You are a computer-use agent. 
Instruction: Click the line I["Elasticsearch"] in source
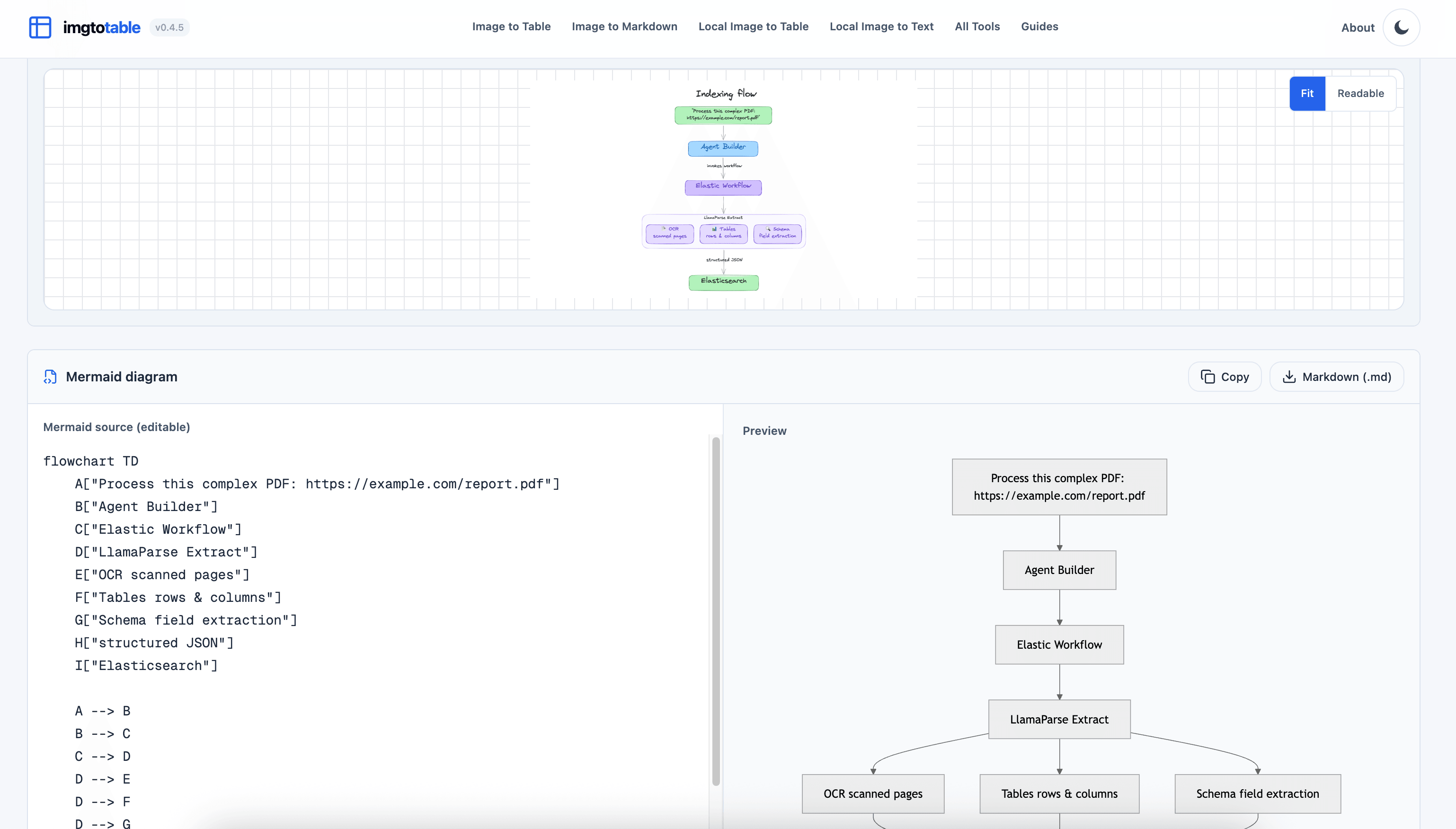pos(146,666)
